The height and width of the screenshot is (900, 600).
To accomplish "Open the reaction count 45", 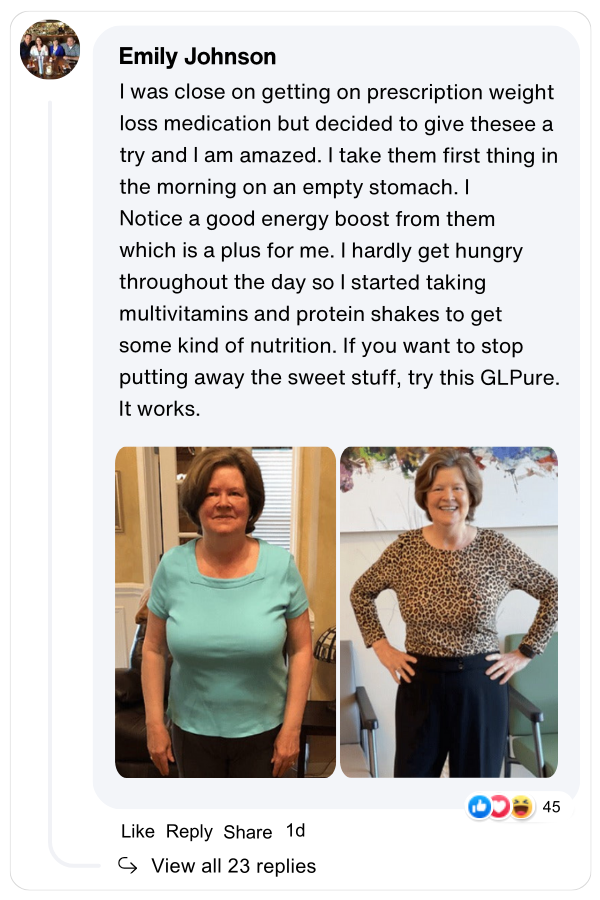I will [551, 807].
